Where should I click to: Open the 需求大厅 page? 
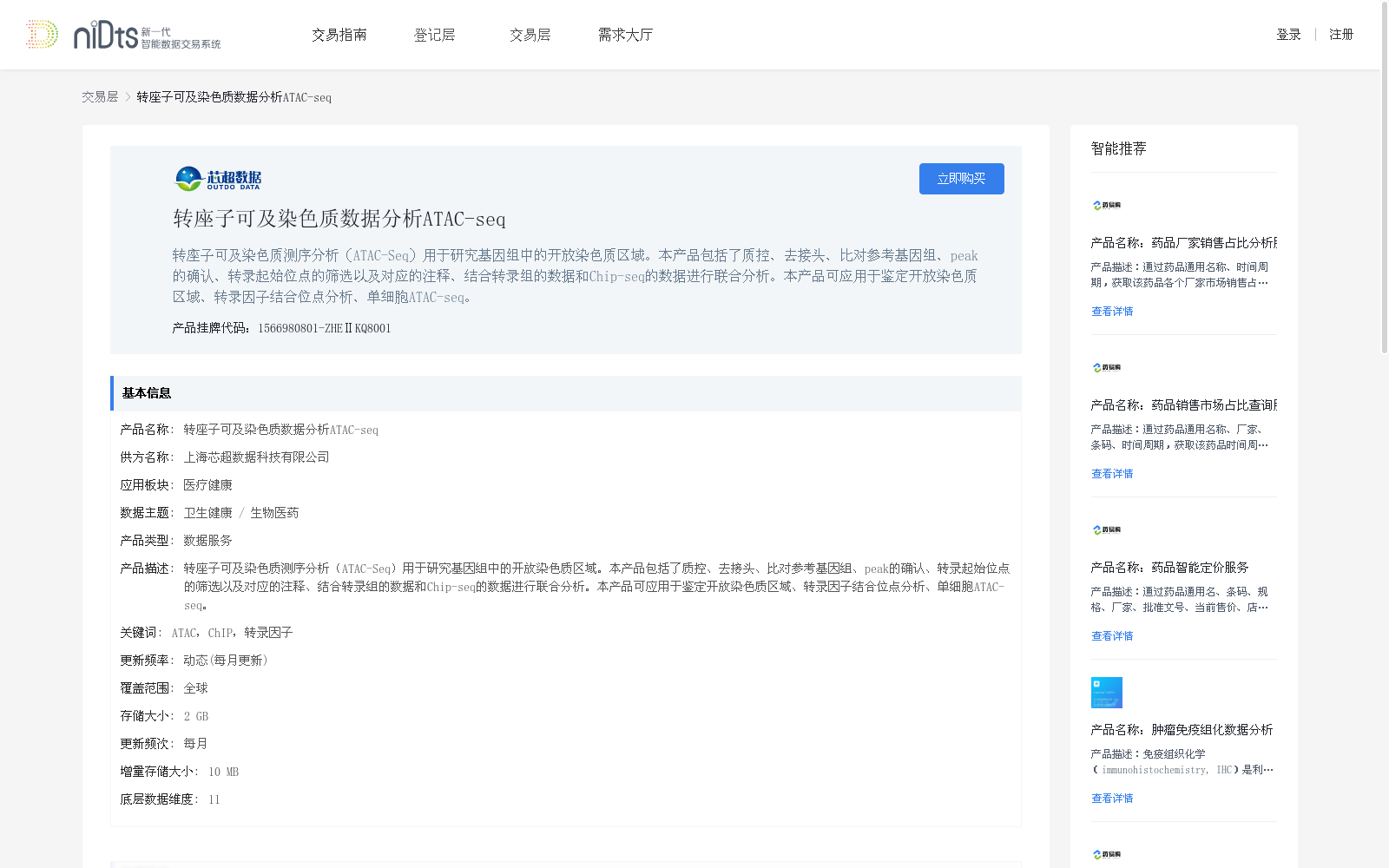tap(625, 35)
